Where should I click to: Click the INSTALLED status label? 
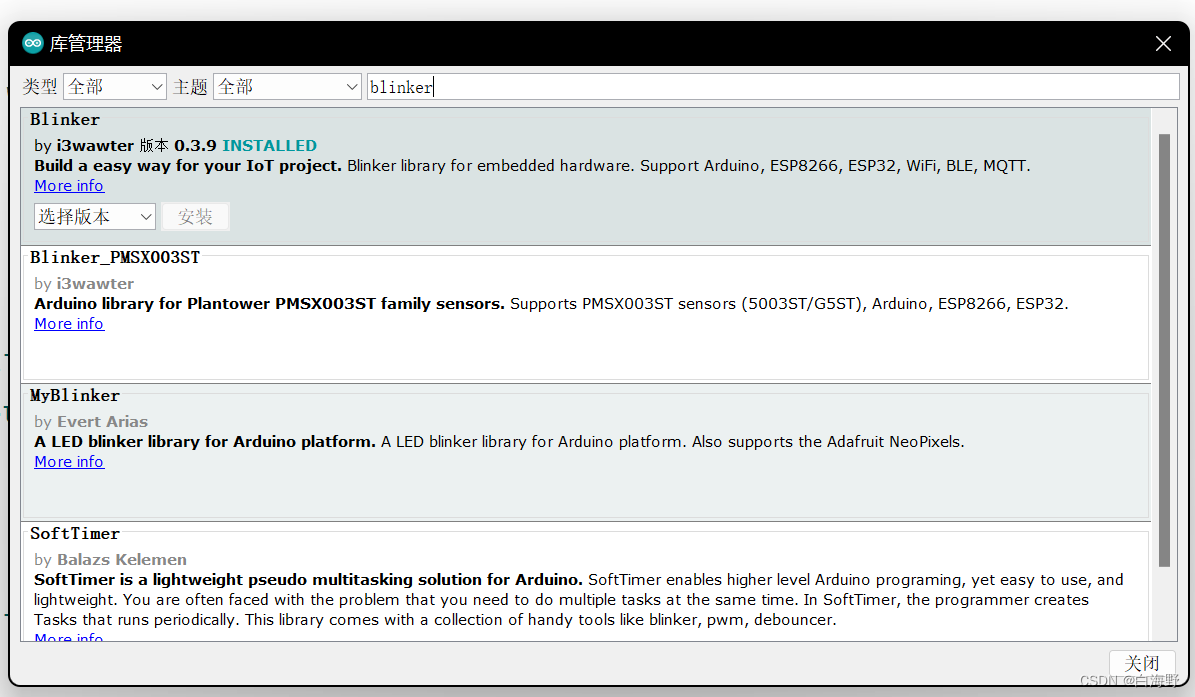[x=269, y=145]
